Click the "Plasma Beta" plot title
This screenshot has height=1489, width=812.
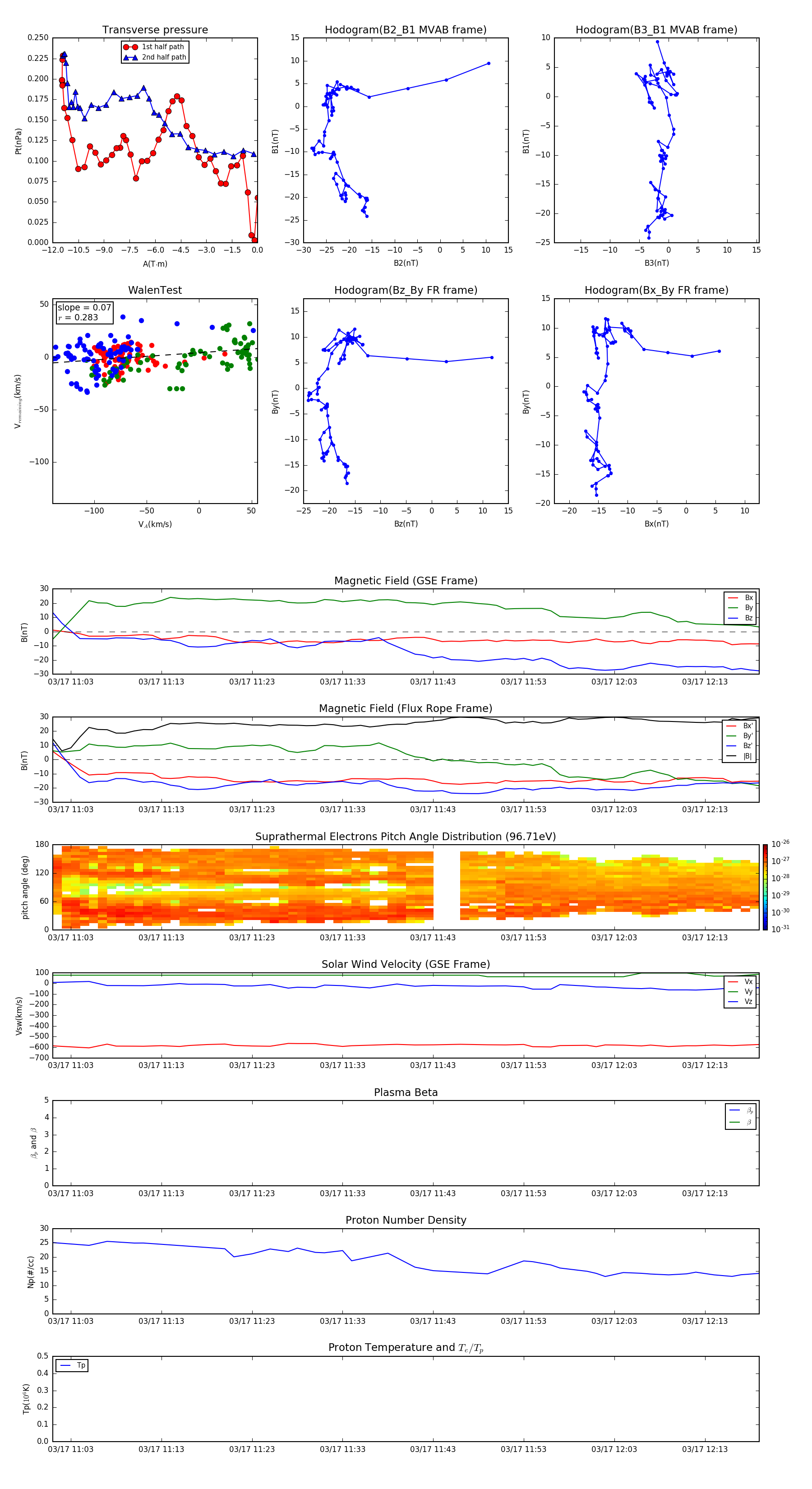point(406,1092)
